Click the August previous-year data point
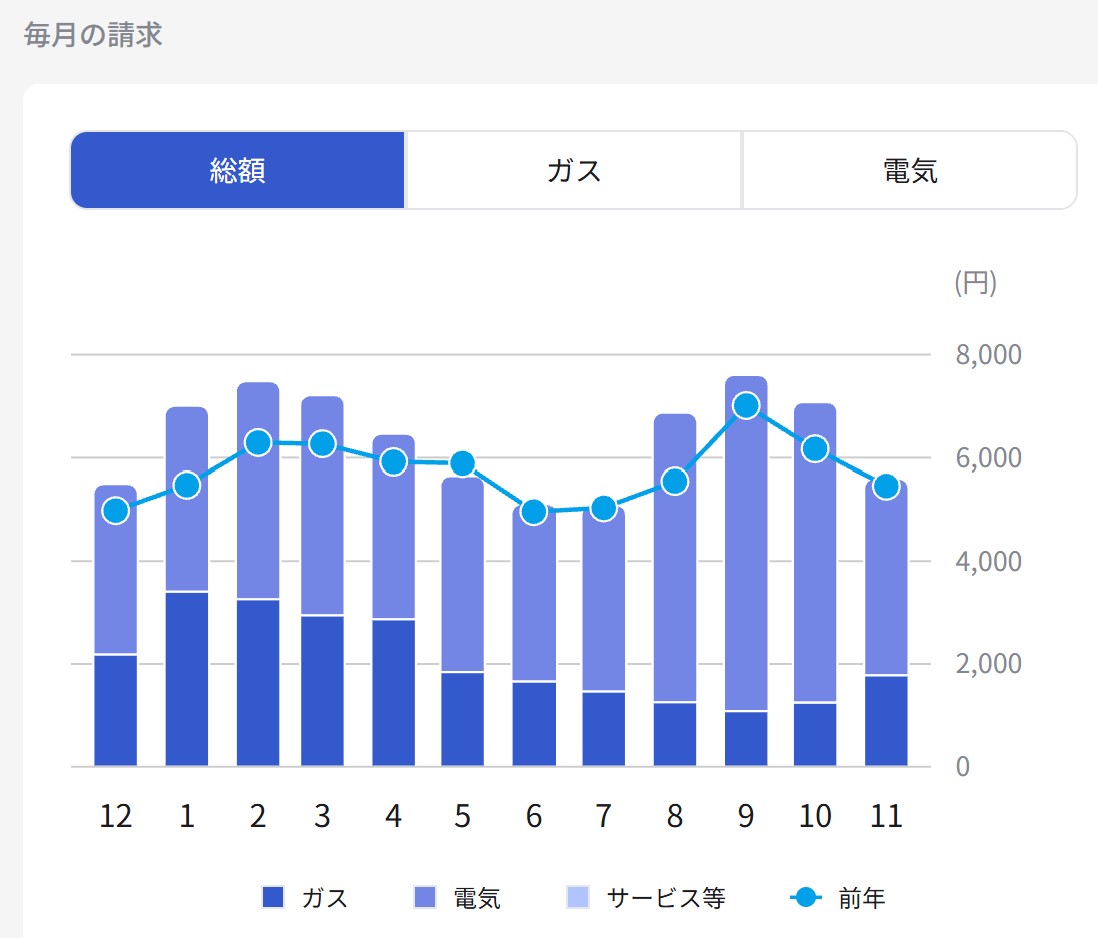 point(675,482)
